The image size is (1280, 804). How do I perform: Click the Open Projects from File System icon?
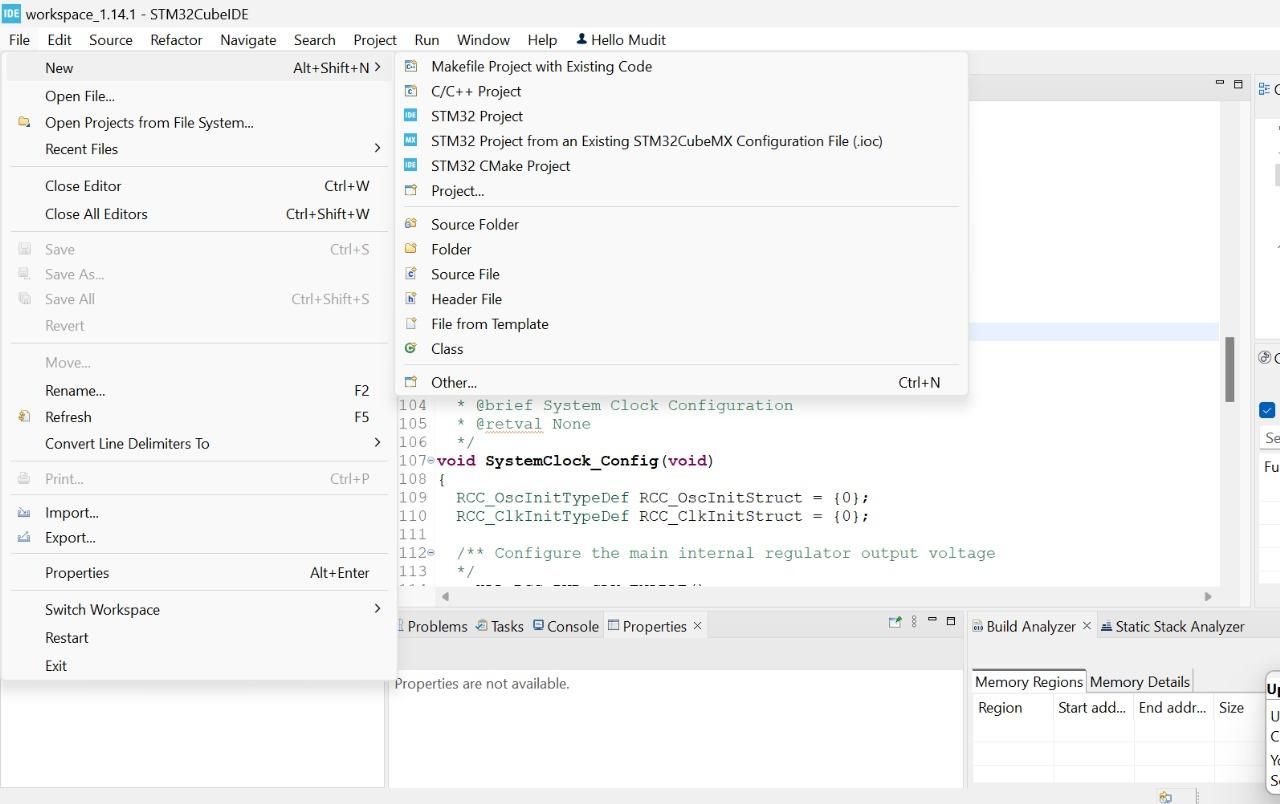coord(24,123)
